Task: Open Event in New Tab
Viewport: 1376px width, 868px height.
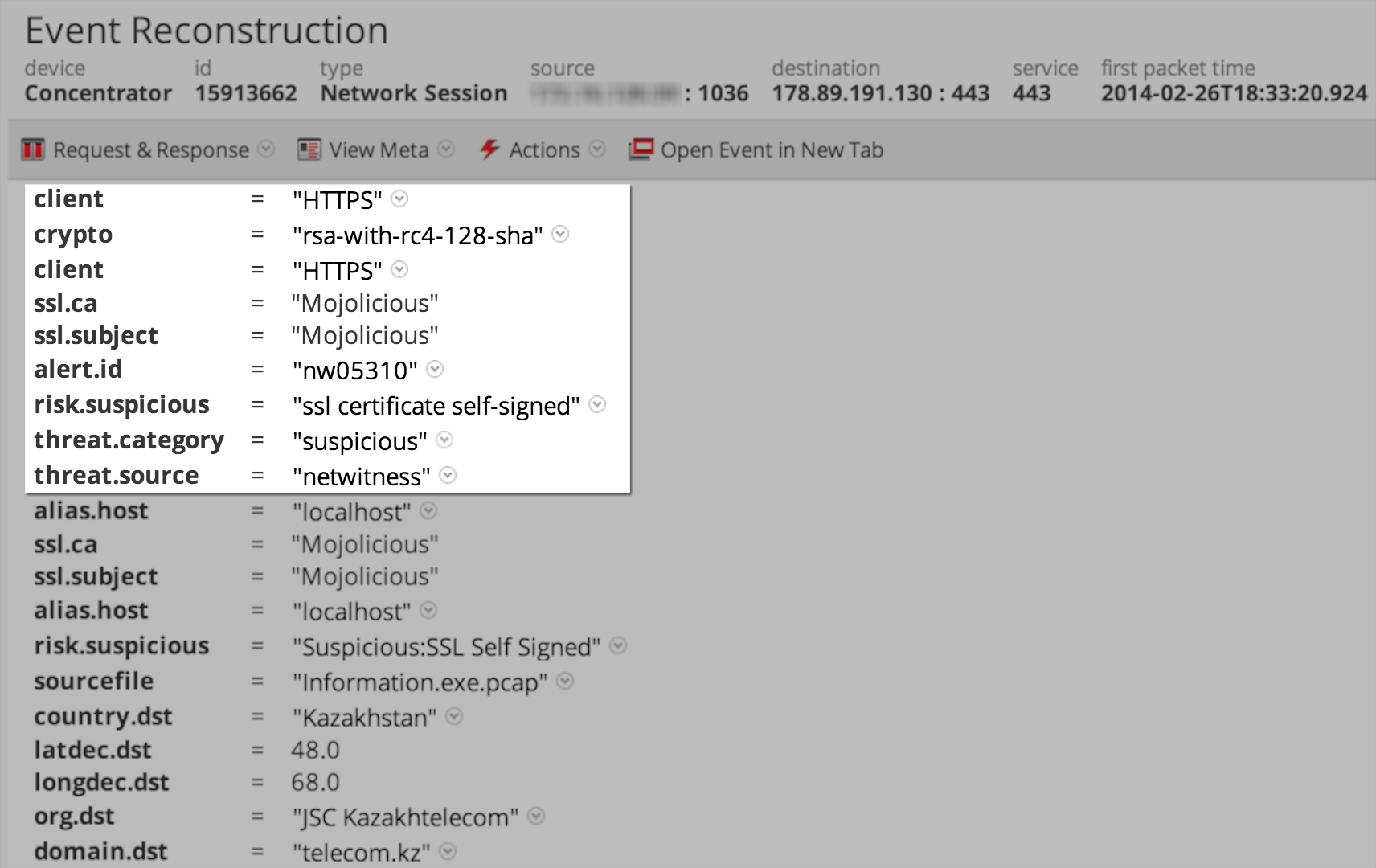Action: [x=771, y=149]
